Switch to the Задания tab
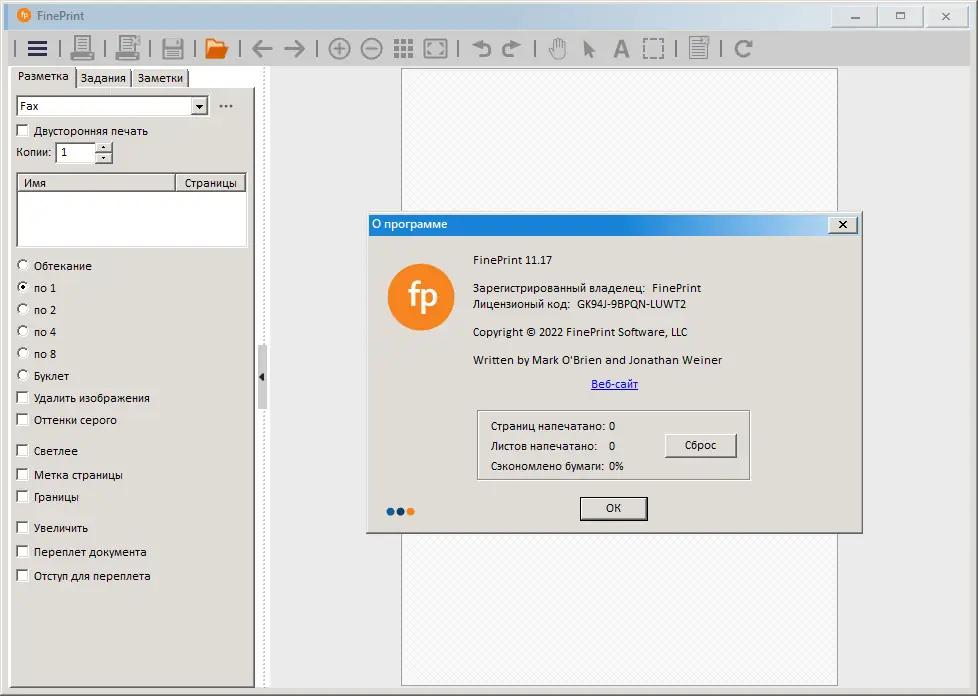This screenshot has height=696, width=978. 103,78
